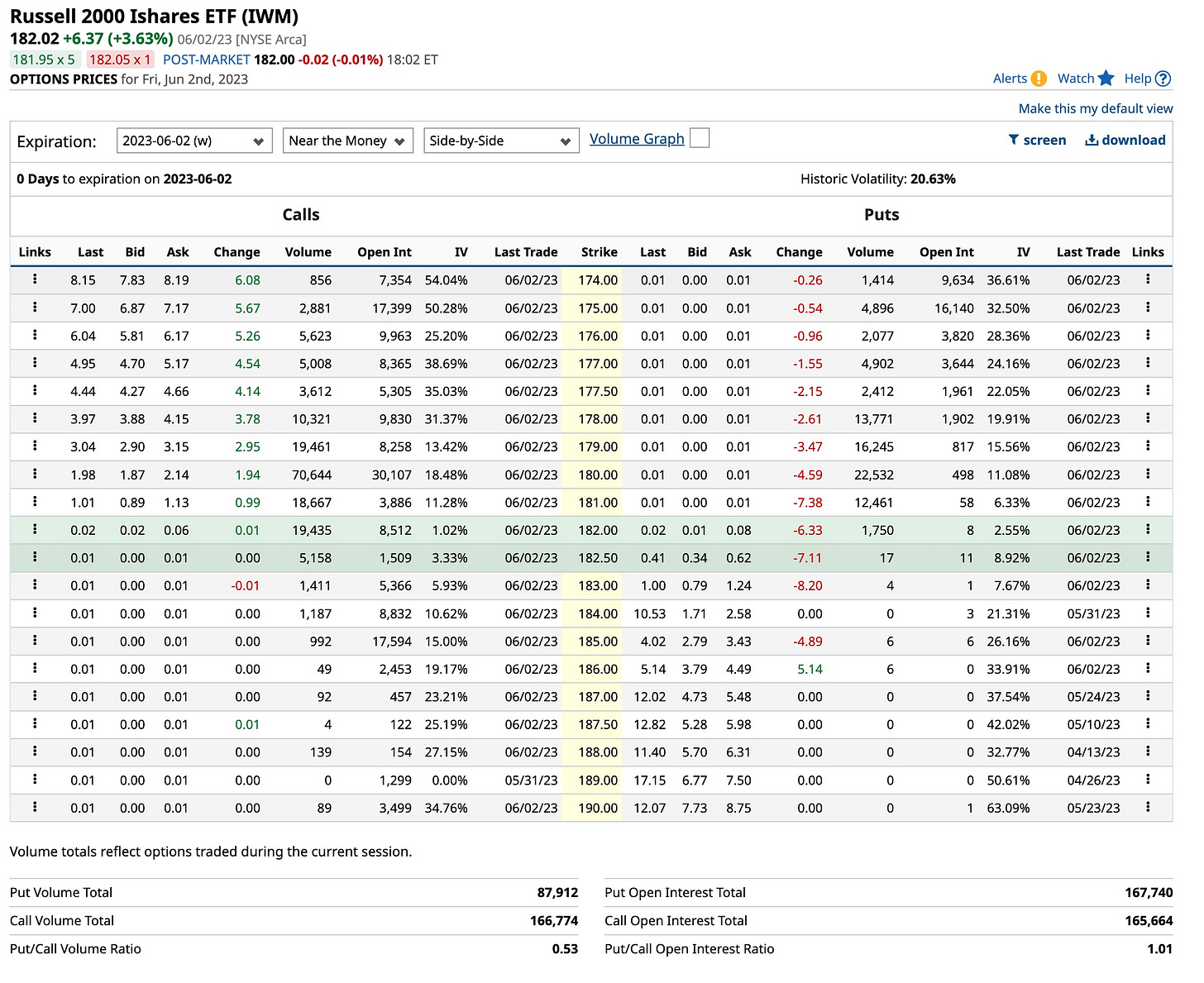
Task: Click the download icon
Action: point(1092,140)
